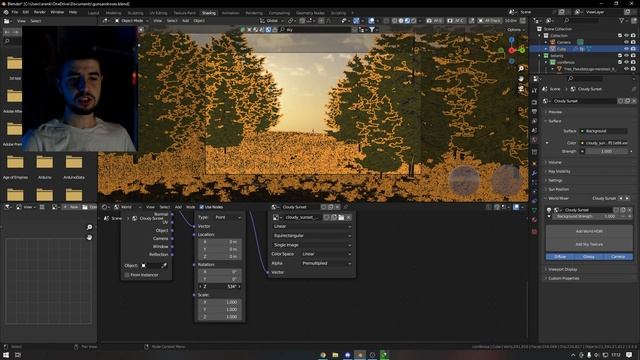Expand the Viewport Display panel

point(562,269)
